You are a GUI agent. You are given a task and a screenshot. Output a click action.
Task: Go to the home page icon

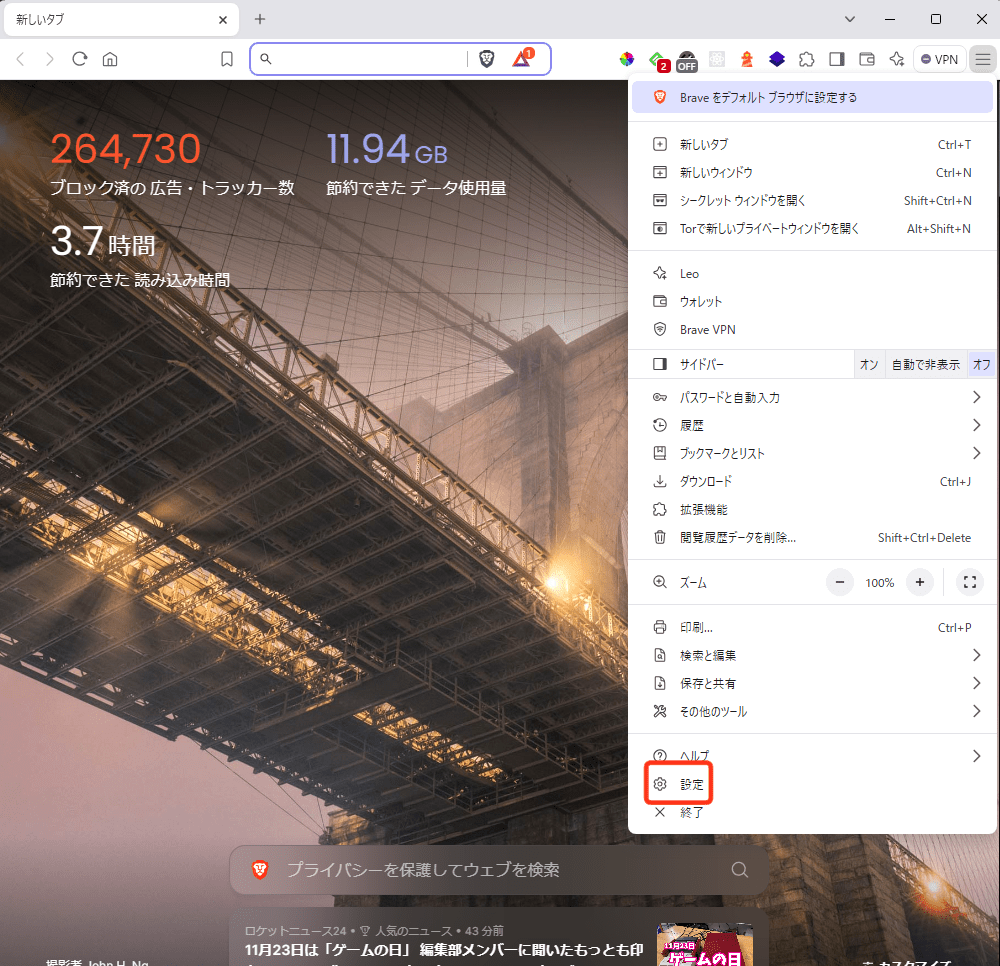click(x=110, y=59)
